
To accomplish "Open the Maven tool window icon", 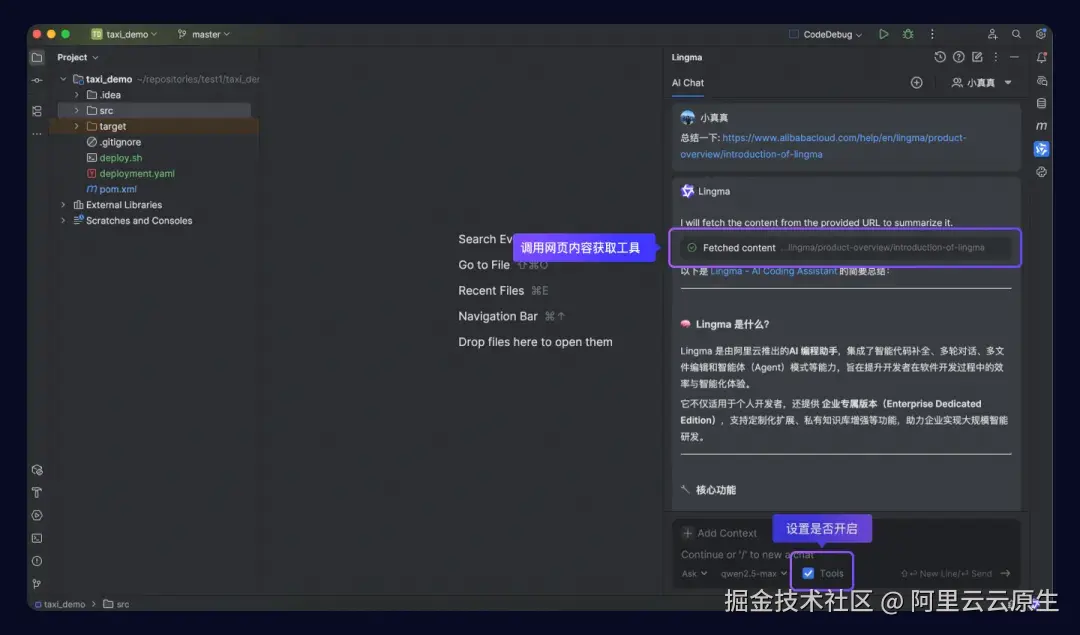I will [1041, 126].
